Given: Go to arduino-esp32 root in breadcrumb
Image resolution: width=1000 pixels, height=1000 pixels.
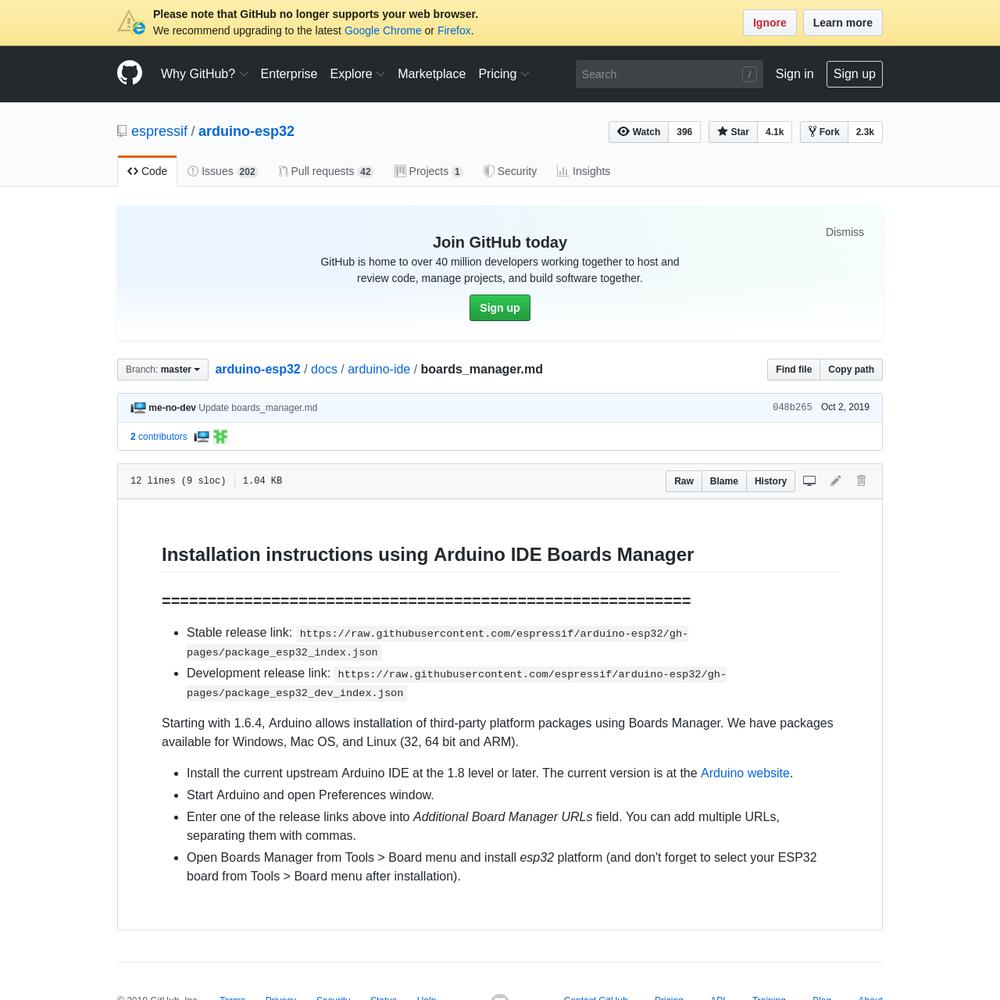Looking at the screenshot, I should point(258,369).
